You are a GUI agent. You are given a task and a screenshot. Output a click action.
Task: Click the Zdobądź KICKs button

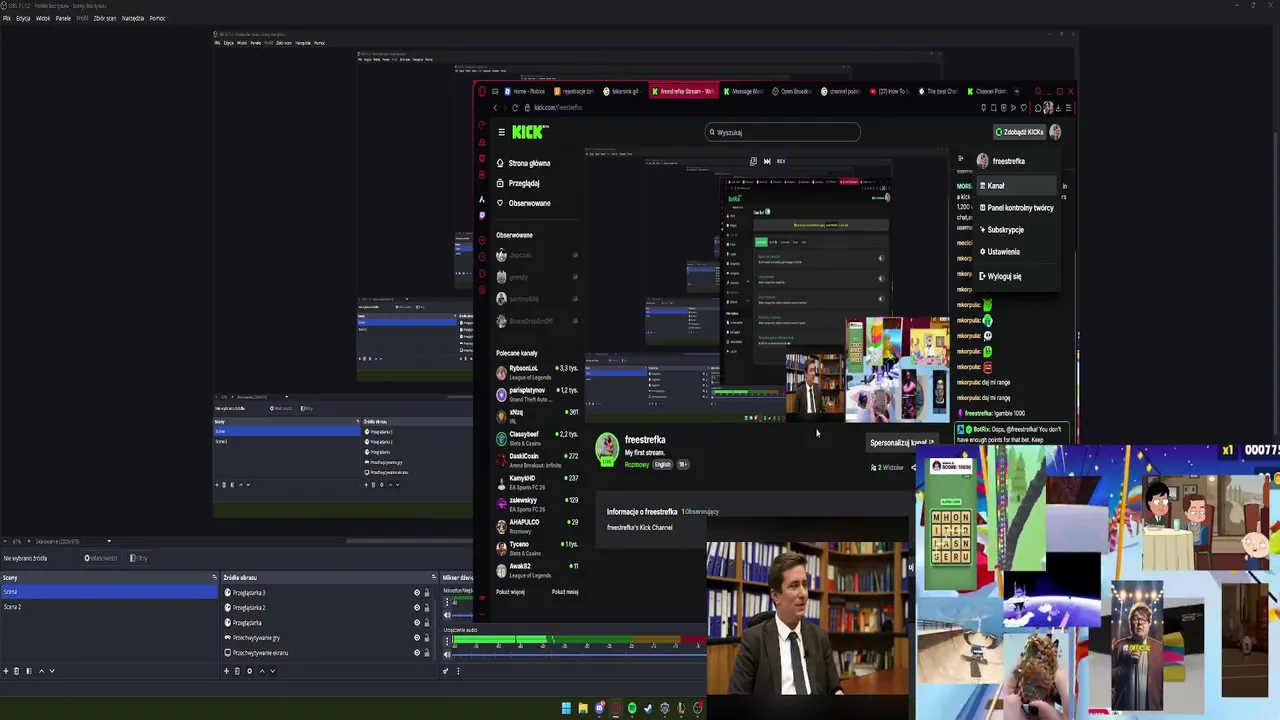tap(1019, 132)
